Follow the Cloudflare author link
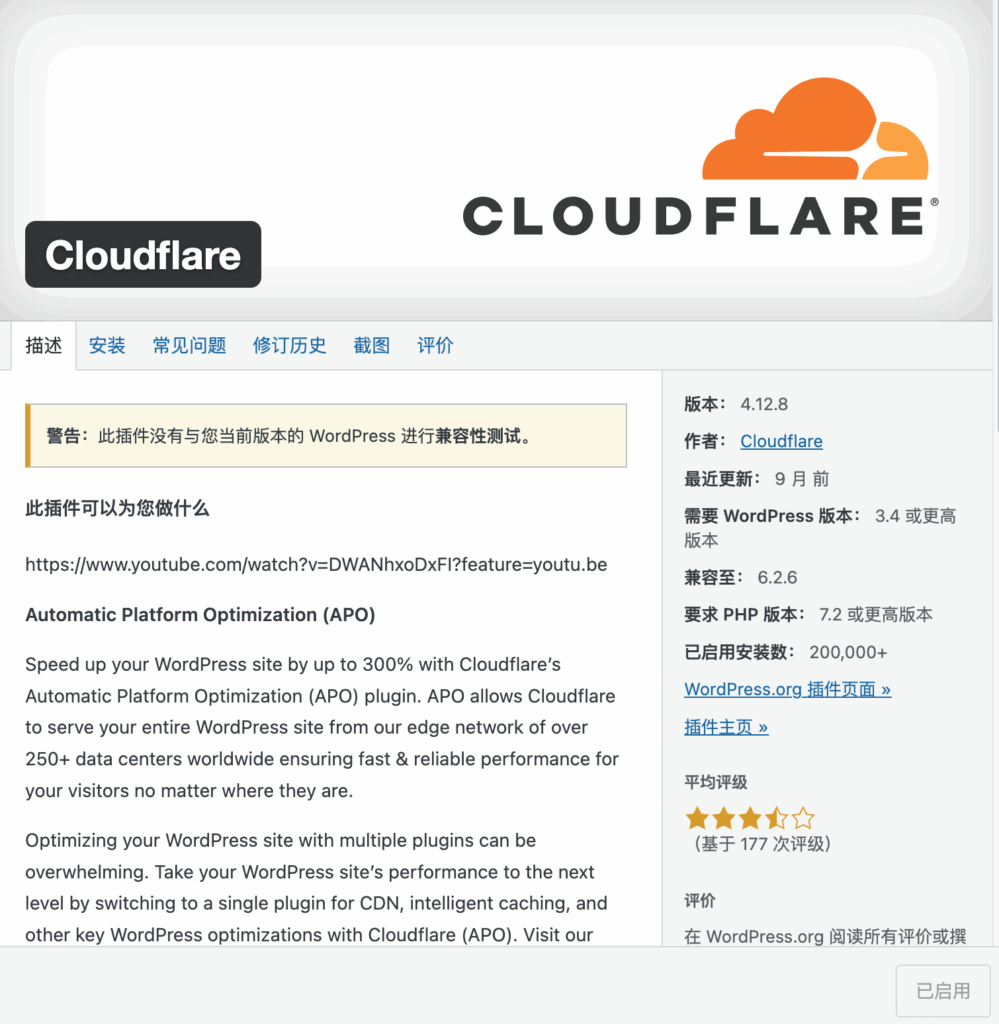Image resolution: width=999 pixels, height=1024 pixels. coord(781,441)
